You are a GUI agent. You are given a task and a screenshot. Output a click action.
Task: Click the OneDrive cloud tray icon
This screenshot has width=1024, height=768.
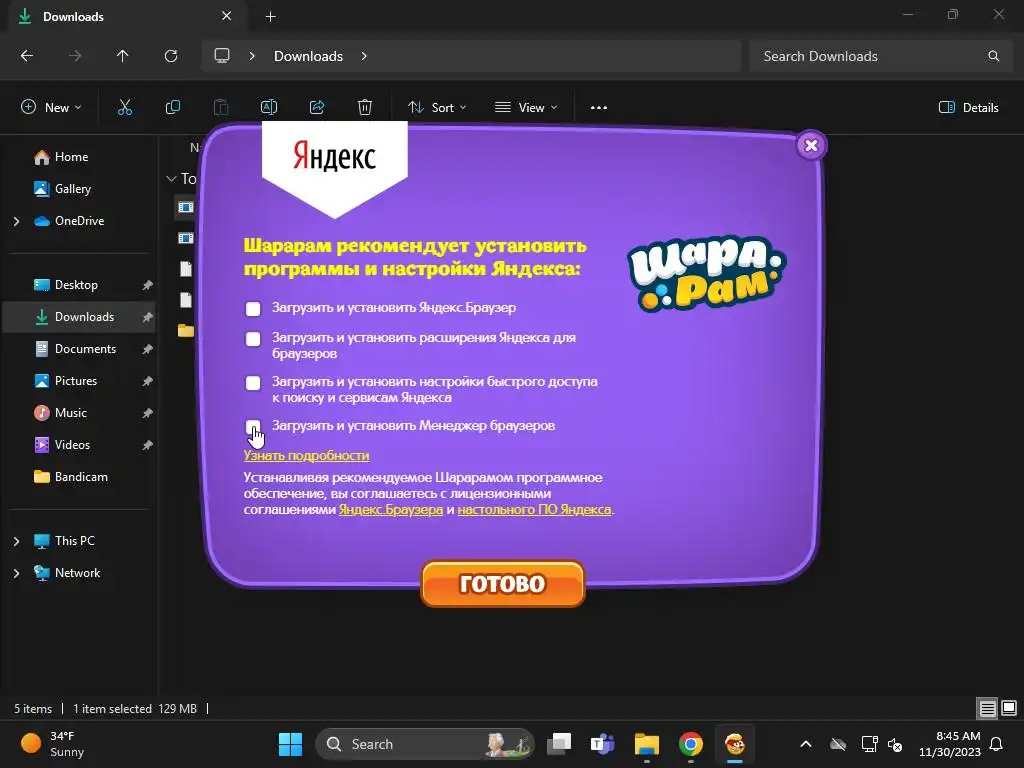[838, 744]
